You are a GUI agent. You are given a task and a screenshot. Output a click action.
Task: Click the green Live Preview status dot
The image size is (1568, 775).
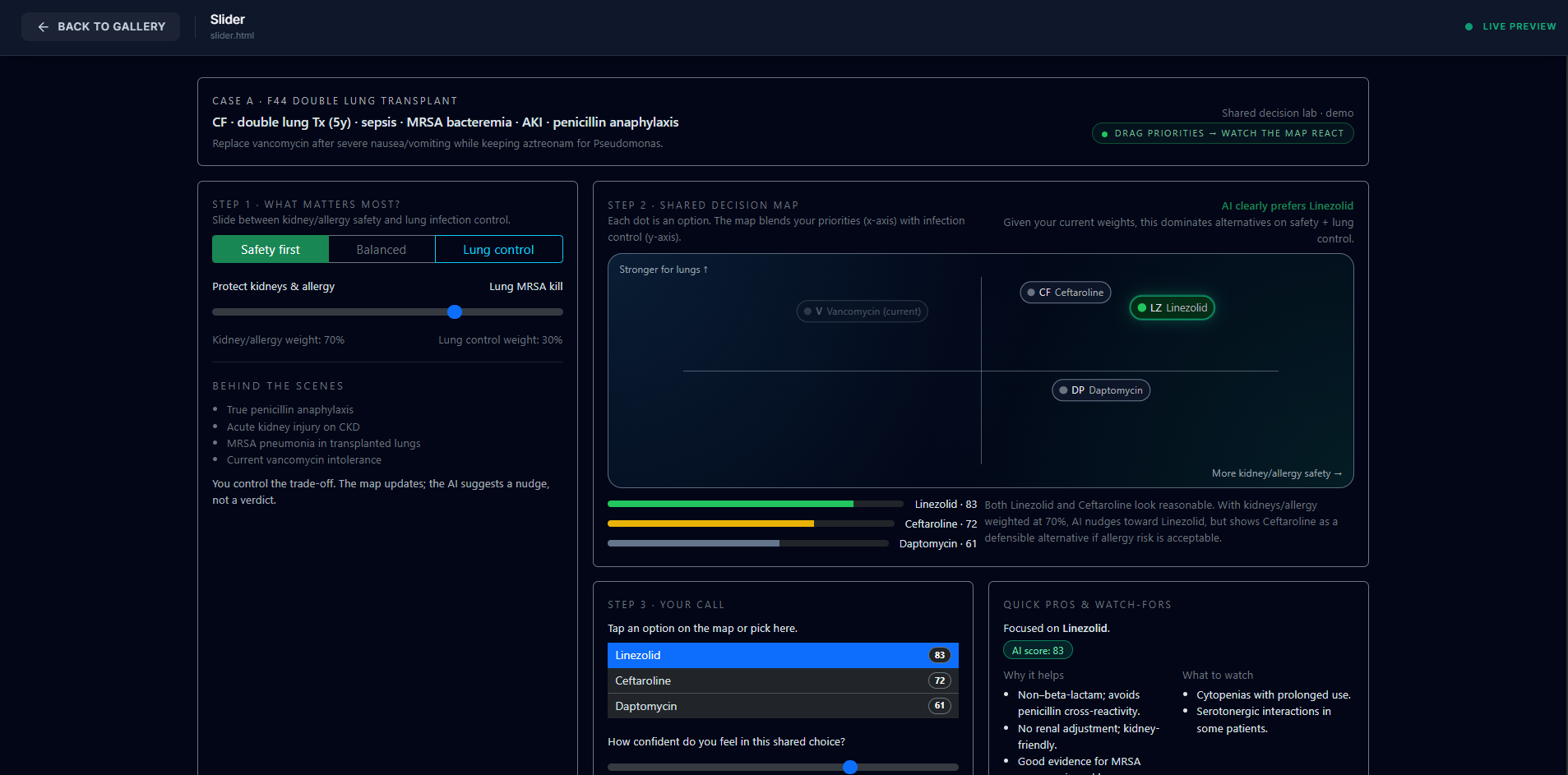click(1469, 25)
